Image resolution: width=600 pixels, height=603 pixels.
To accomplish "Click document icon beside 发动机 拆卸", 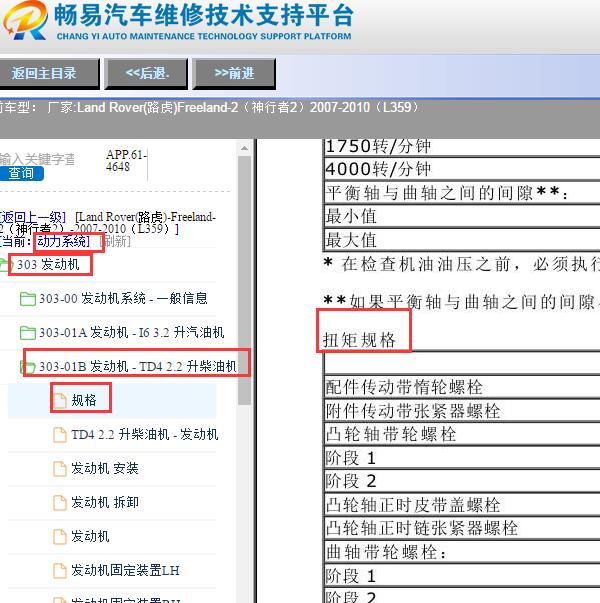I will pos(60,502).
